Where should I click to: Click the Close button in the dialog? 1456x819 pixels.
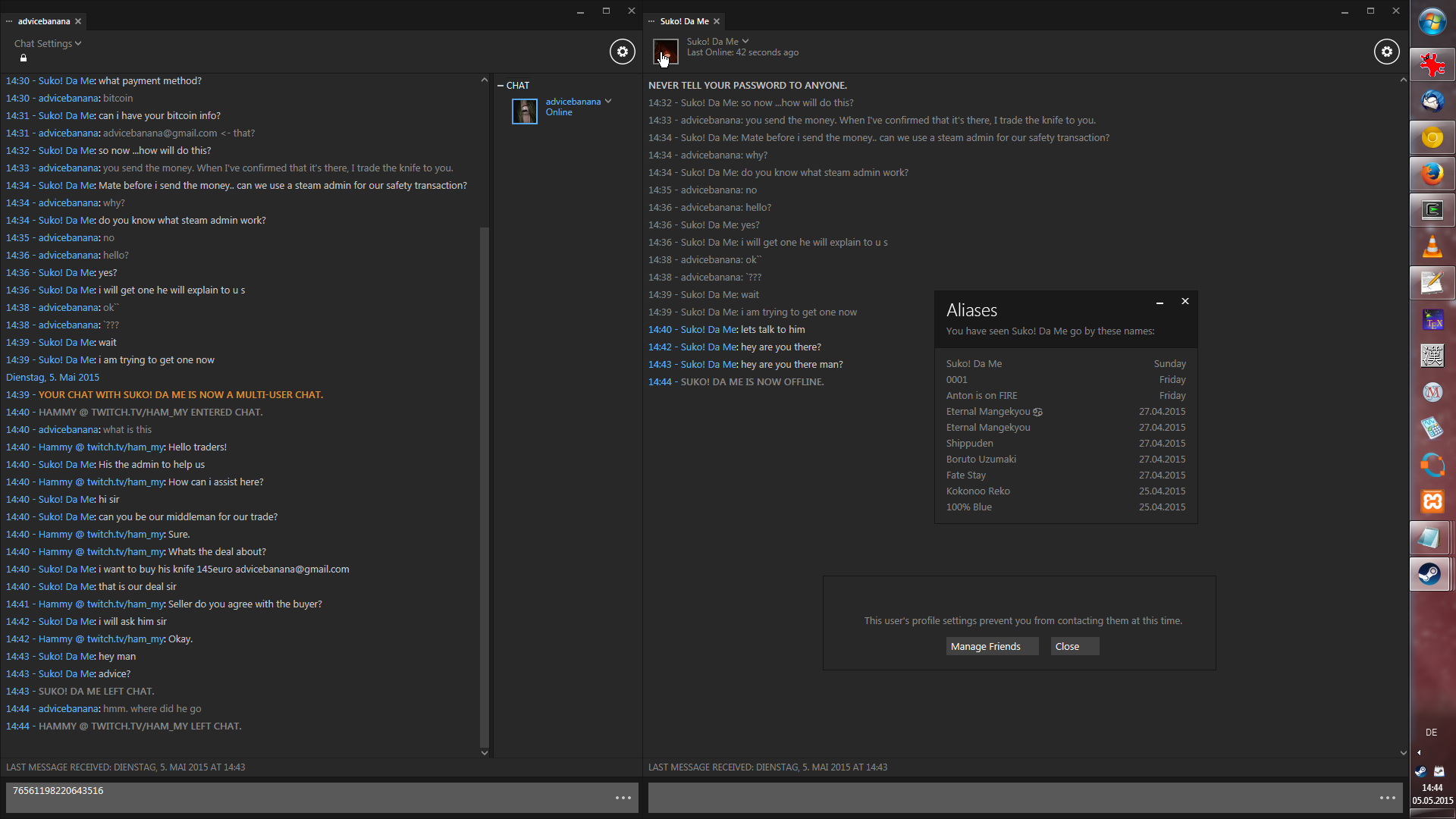[1074, 646]
